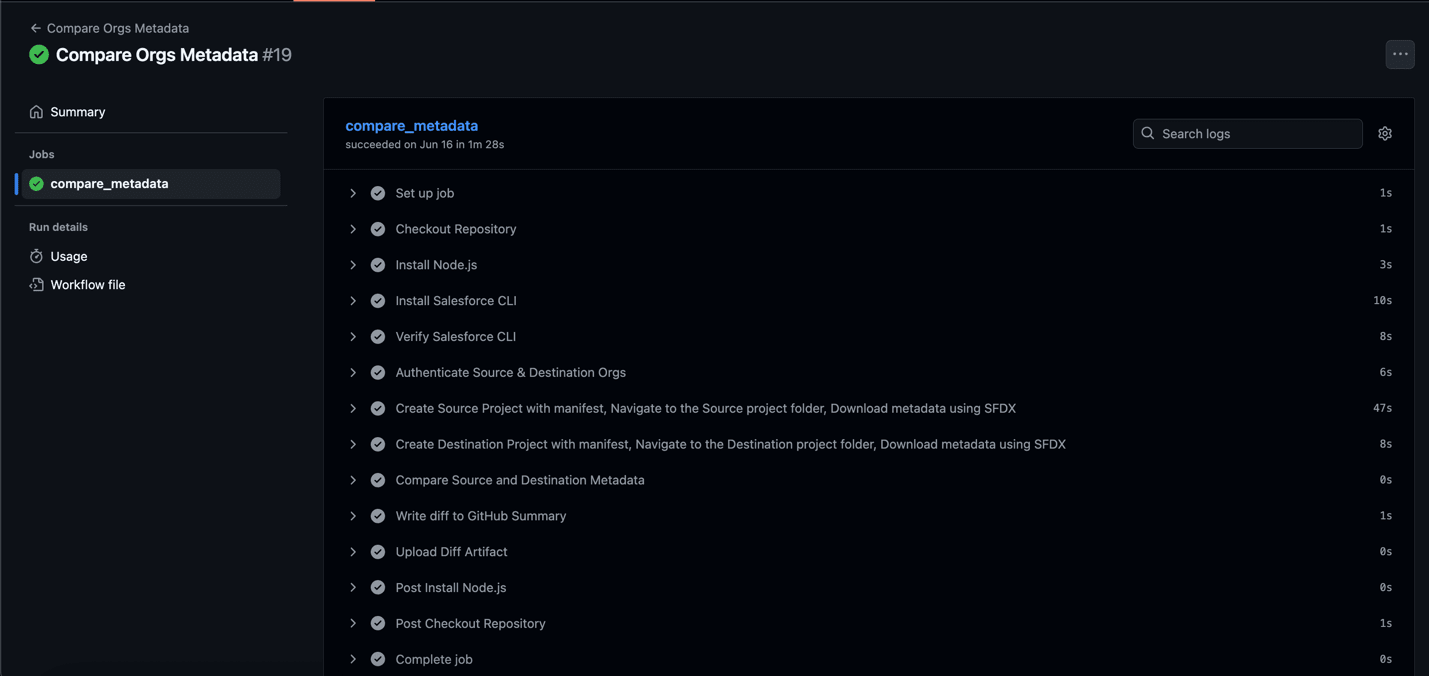The image size is (1429, 676).
Task: Click the Summary home icon
Action: pyautogui.click(x=36, y=112)
